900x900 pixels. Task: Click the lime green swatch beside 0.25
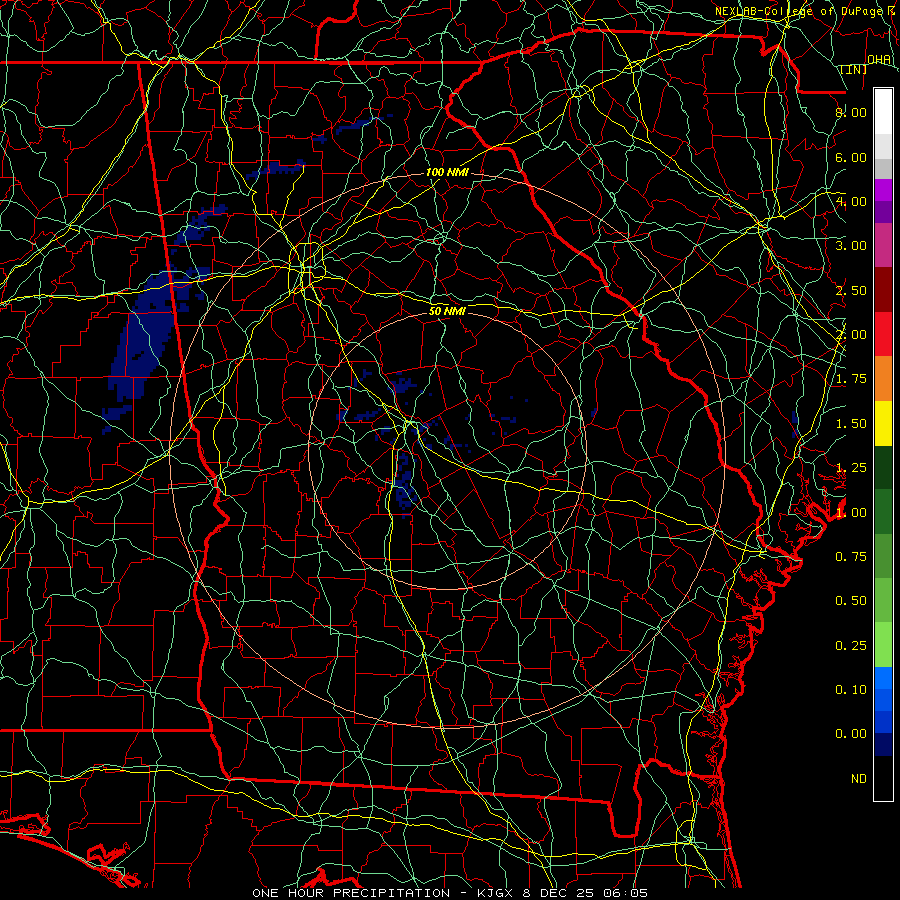(883, 645)
